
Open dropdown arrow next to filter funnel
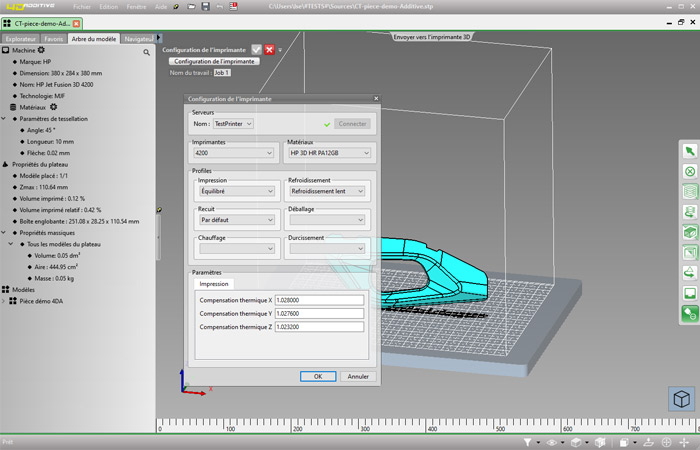tap(538, 442)
